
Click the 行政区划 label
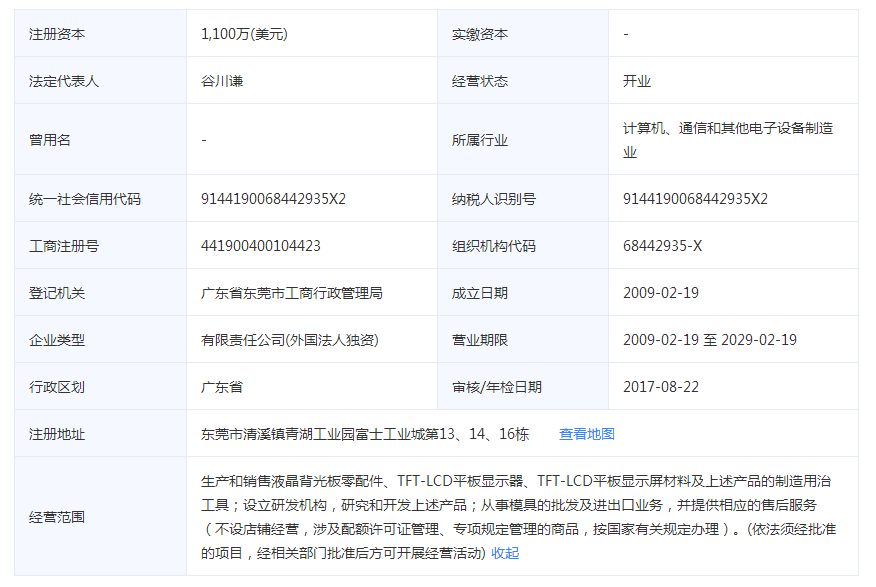click(56, 386)
